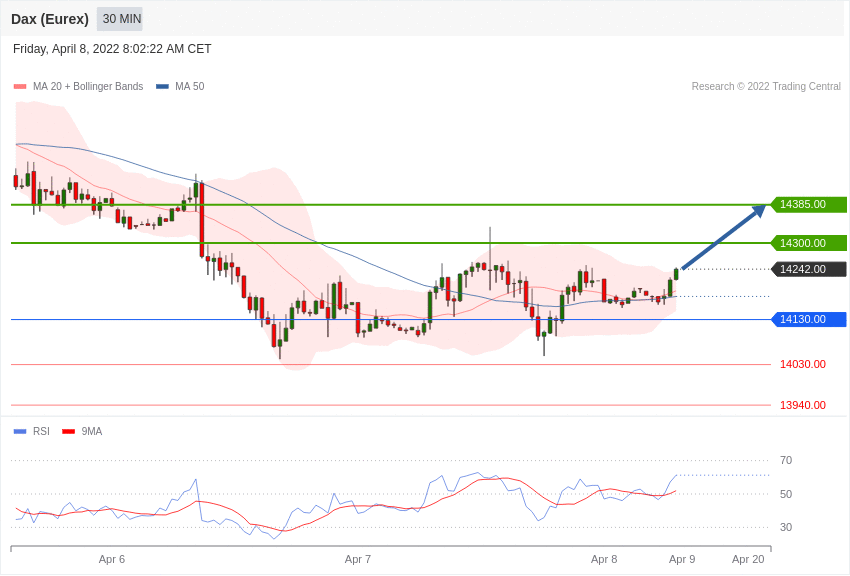The image size is (850, 576).
Task: Click the red 14030.00 support label
Action: (802, 365)
